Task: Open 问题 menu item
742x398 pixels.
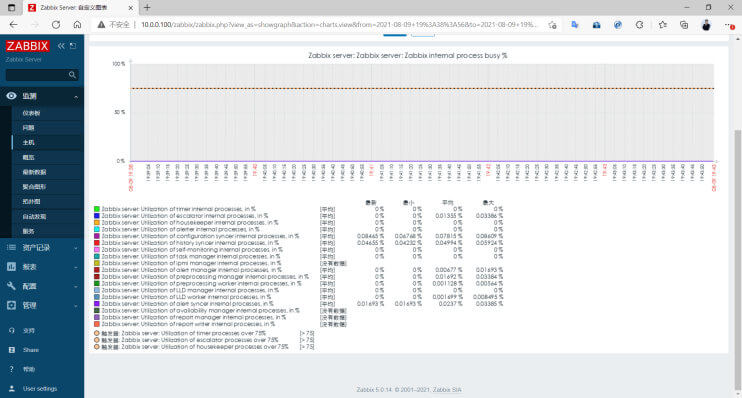Action: click(x=28, y=128)
